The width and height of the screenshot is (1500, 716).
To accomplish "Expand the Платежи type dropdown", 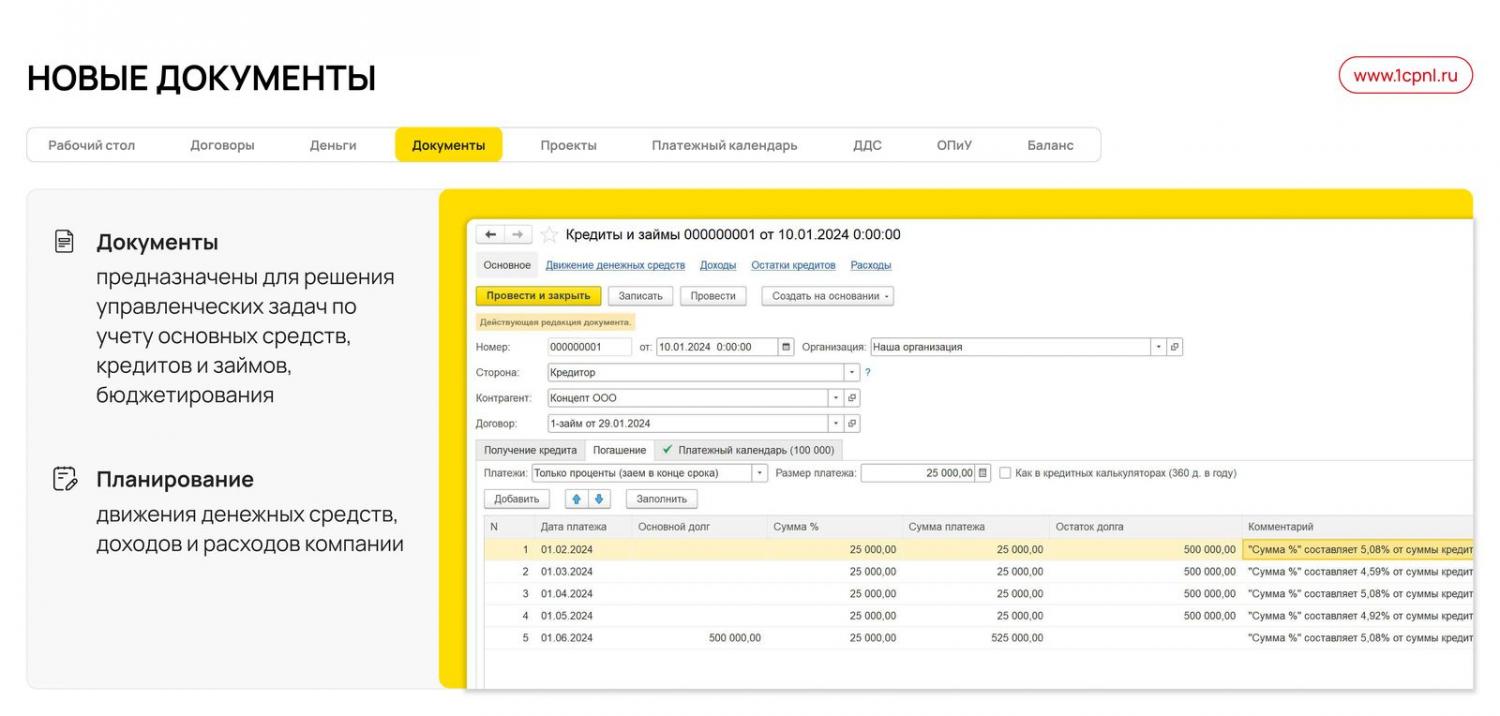I will (760, 473).
